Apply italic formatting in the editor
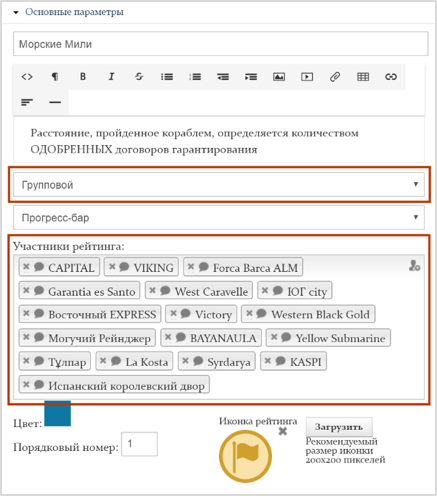Viewport: 437px width, 496px height. pos(111,77)
